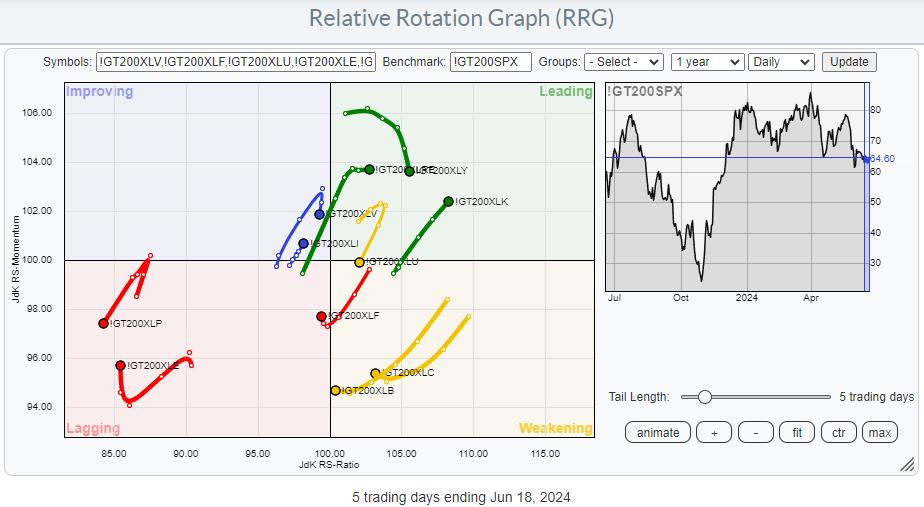
Task: Click the !GT200XLC yellow marker dot
Action: [x=376, y=374]
